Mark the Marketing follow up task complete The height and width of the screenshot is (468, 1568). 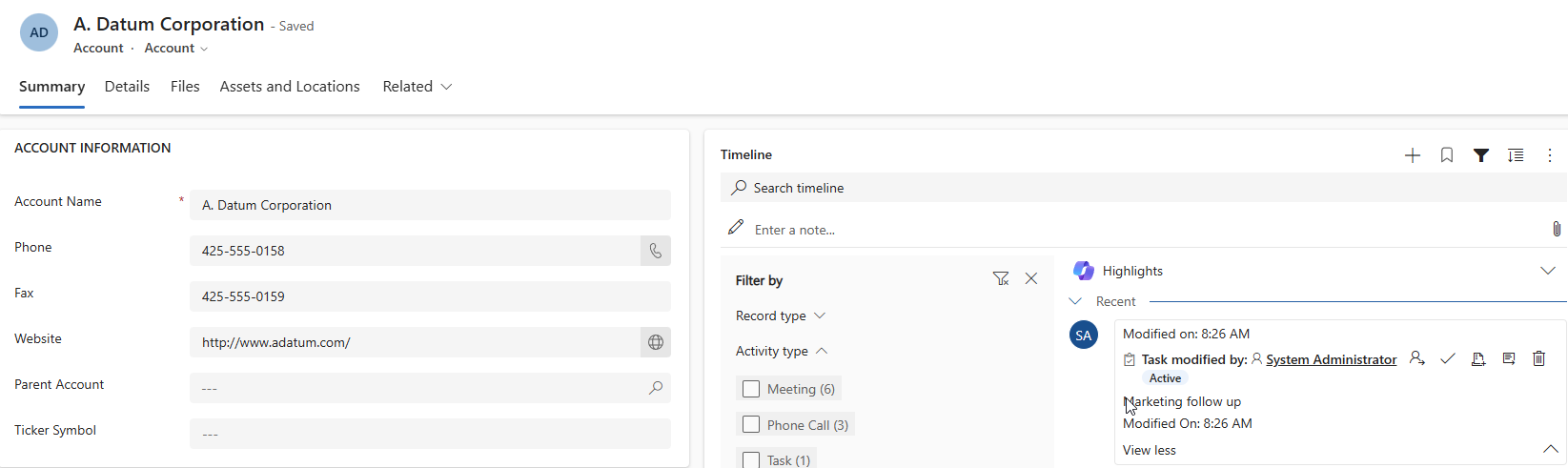click(x=1448, y=358)
